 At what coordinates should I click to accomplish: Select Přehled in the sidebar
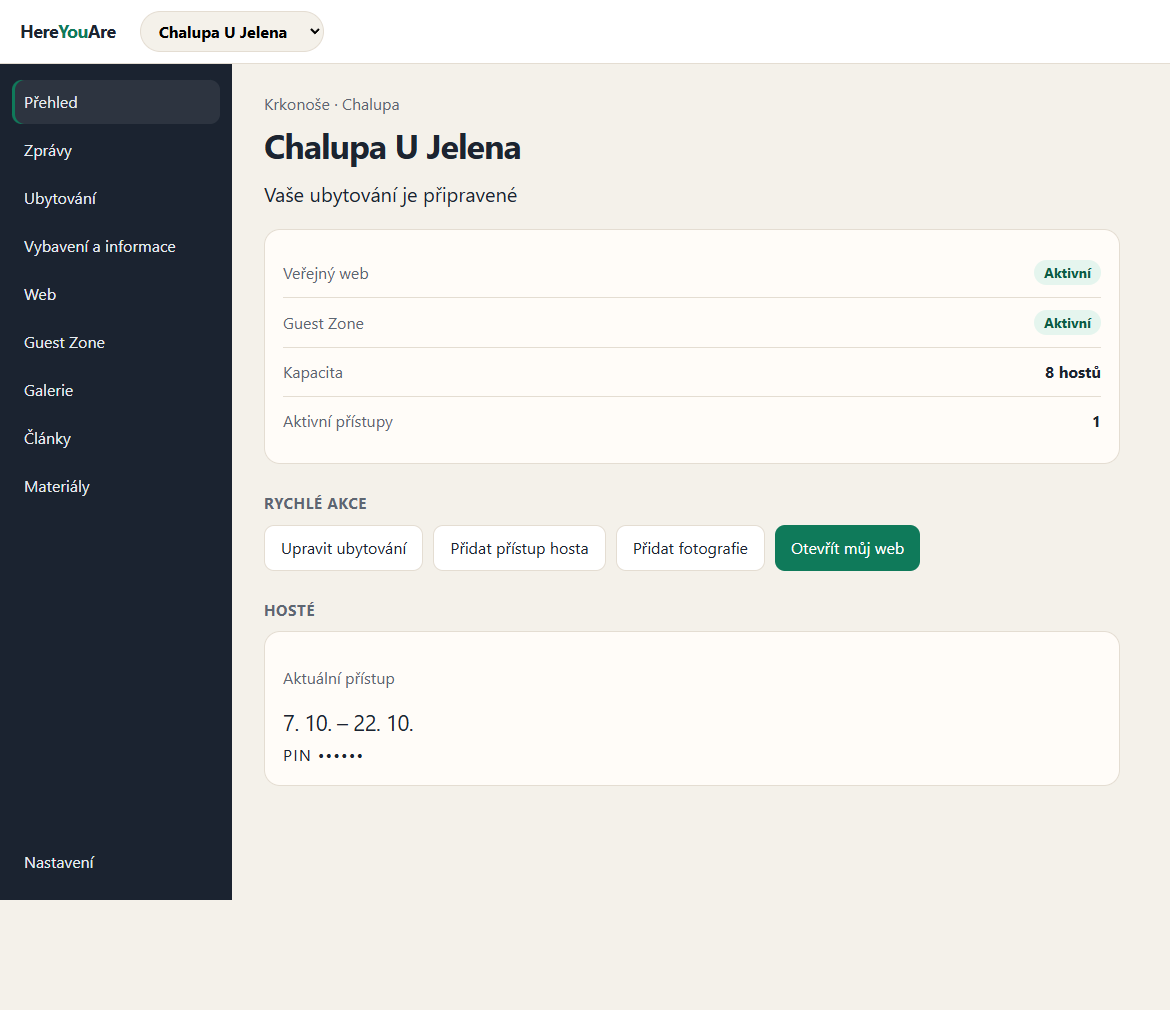pyautogui.click(x=116, y=102)
